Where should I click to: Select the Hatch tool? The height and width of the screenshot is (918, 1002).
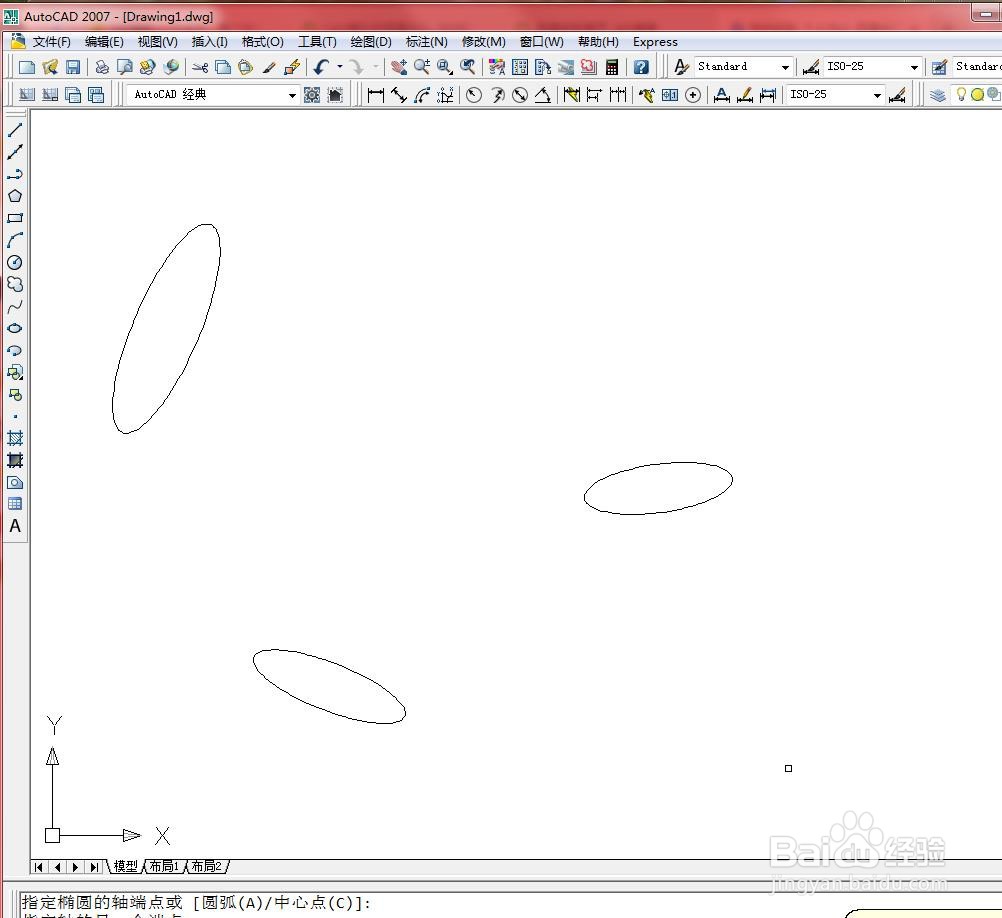(x=15, y=438)
